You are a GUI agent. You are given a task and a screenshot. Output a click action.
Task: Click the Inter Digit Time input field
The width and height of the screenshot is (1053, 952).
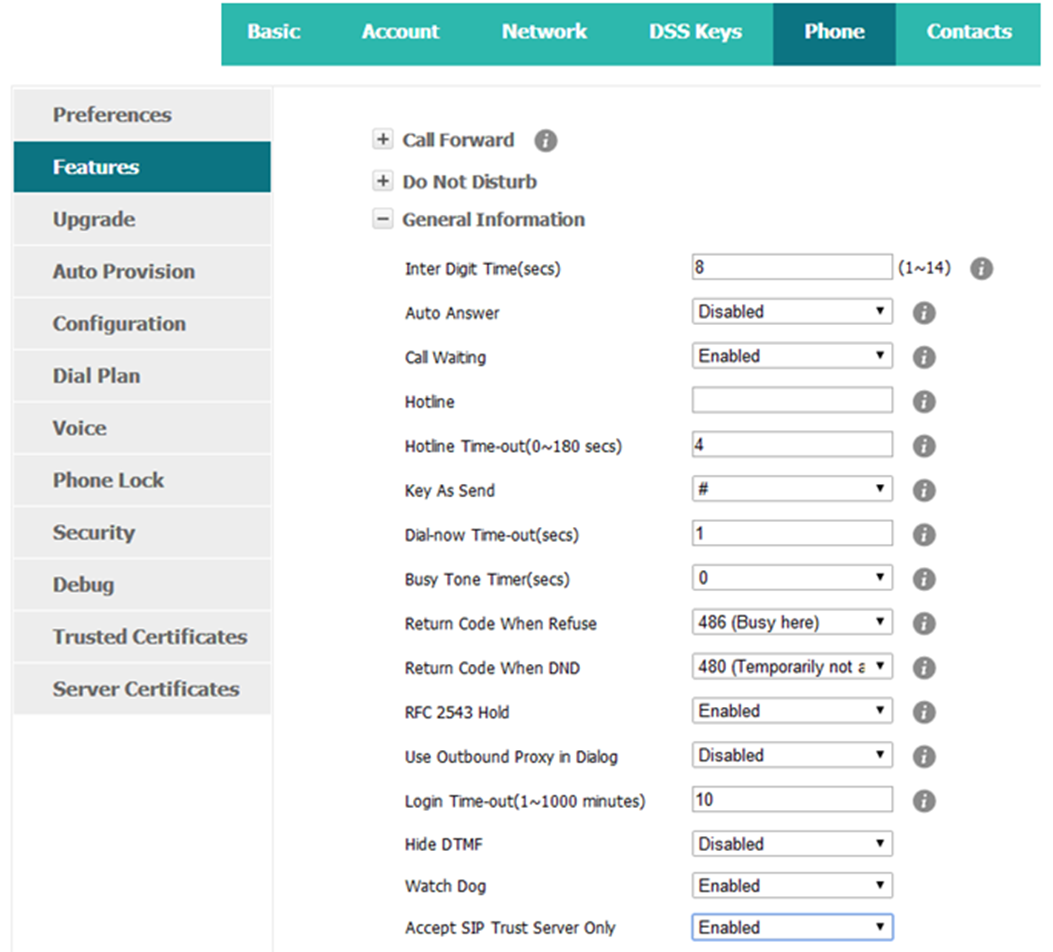792,267
